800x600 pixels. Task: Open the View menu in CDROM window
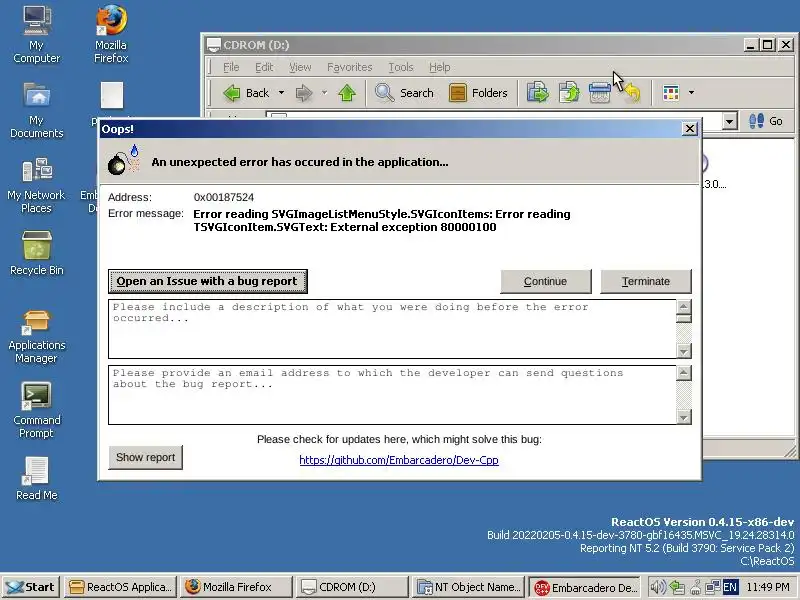pos(300,67)
